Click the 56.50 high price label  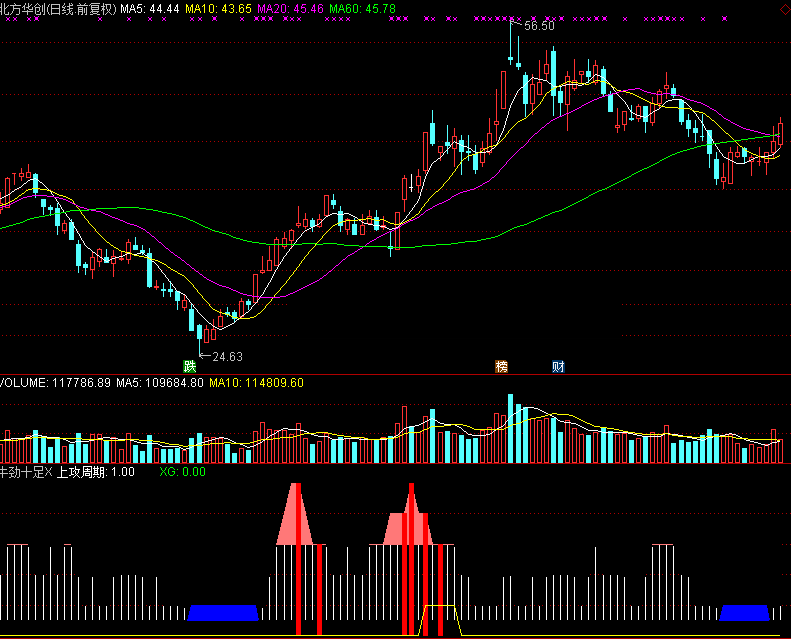tap(539, 26)
